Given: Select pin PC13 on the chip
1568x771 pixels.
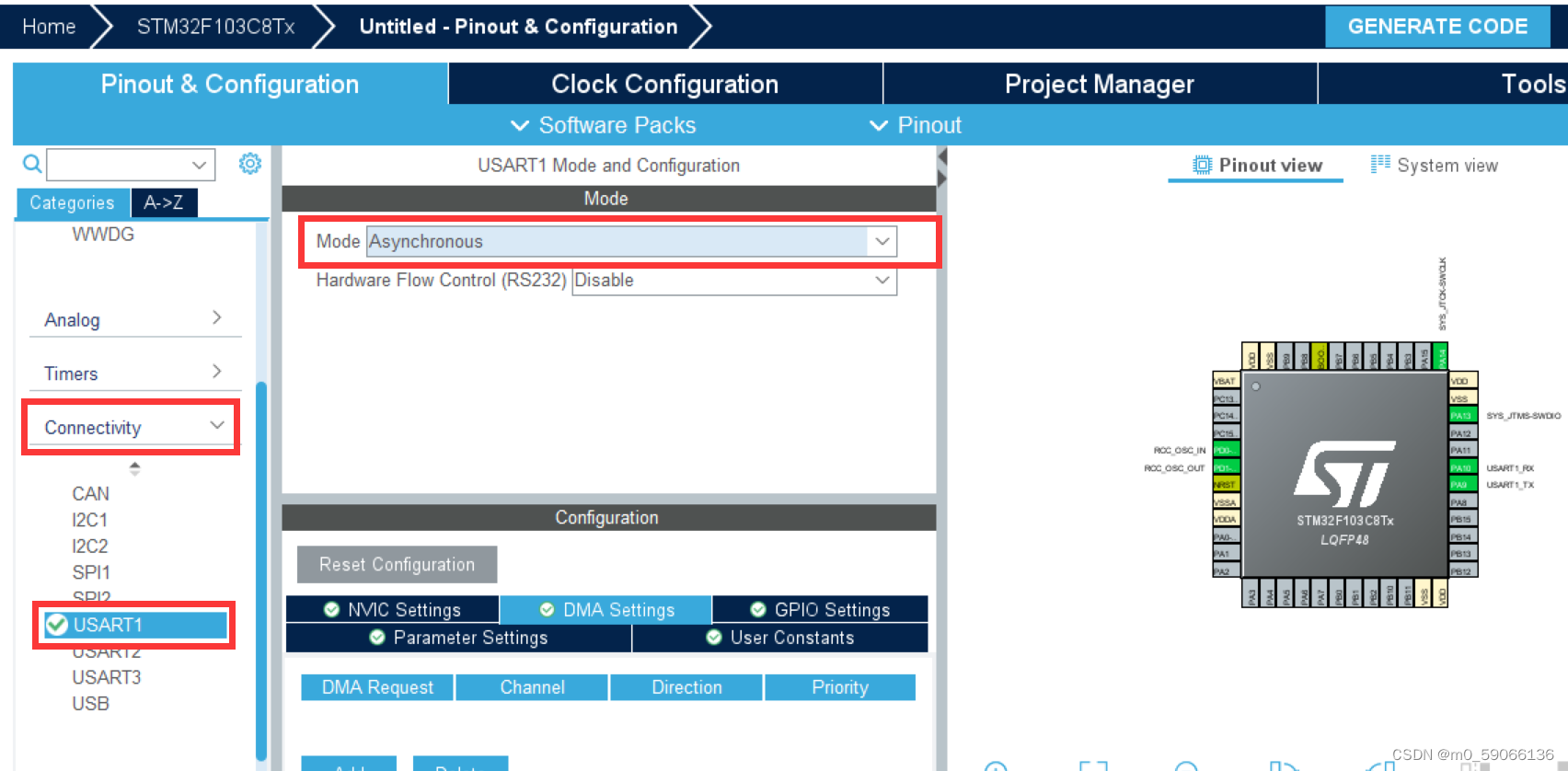Looking at the screenshot, I should pyautogui.click(x=1227, y=397).
